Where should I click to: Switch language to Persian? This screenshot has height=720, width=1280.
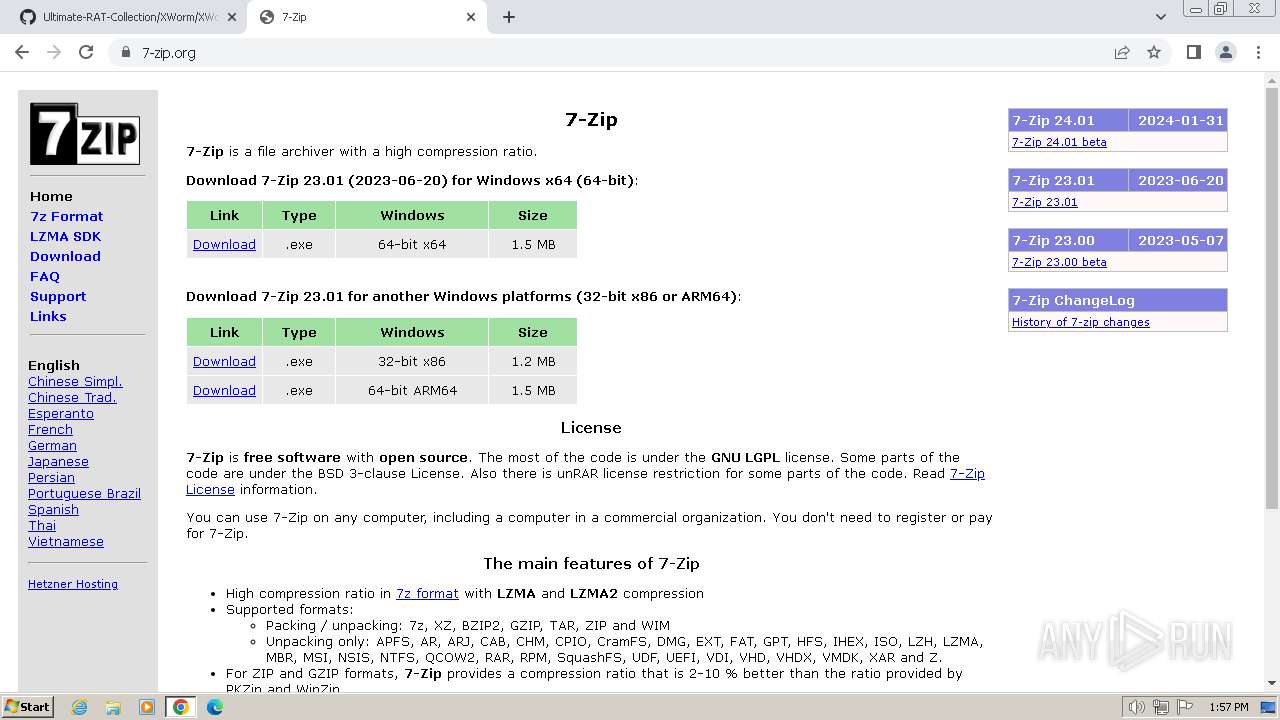coord(51,477)
